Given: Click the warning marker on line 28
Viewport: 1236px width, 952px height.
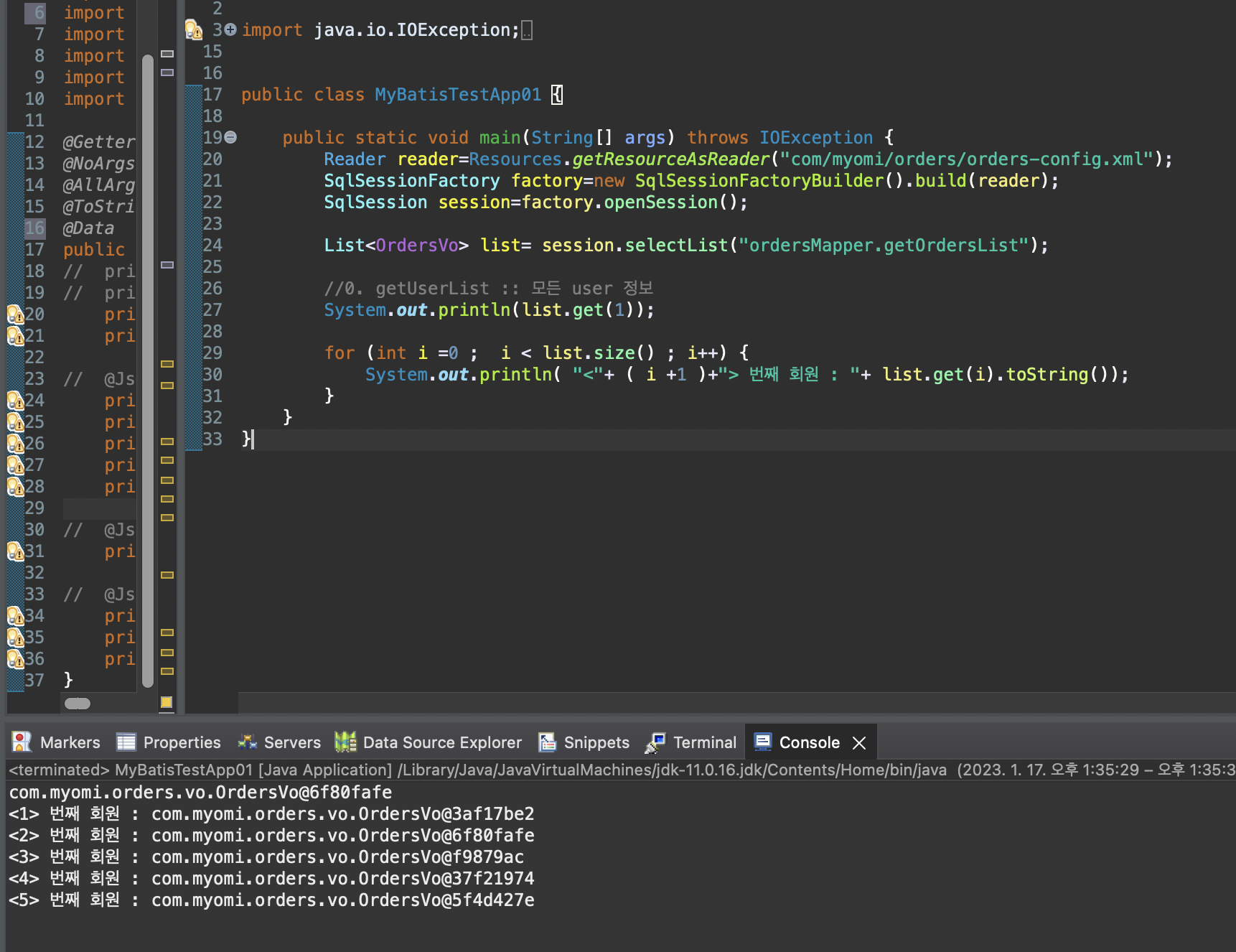Looking at the screenshot, I should (x=15, y=487).
